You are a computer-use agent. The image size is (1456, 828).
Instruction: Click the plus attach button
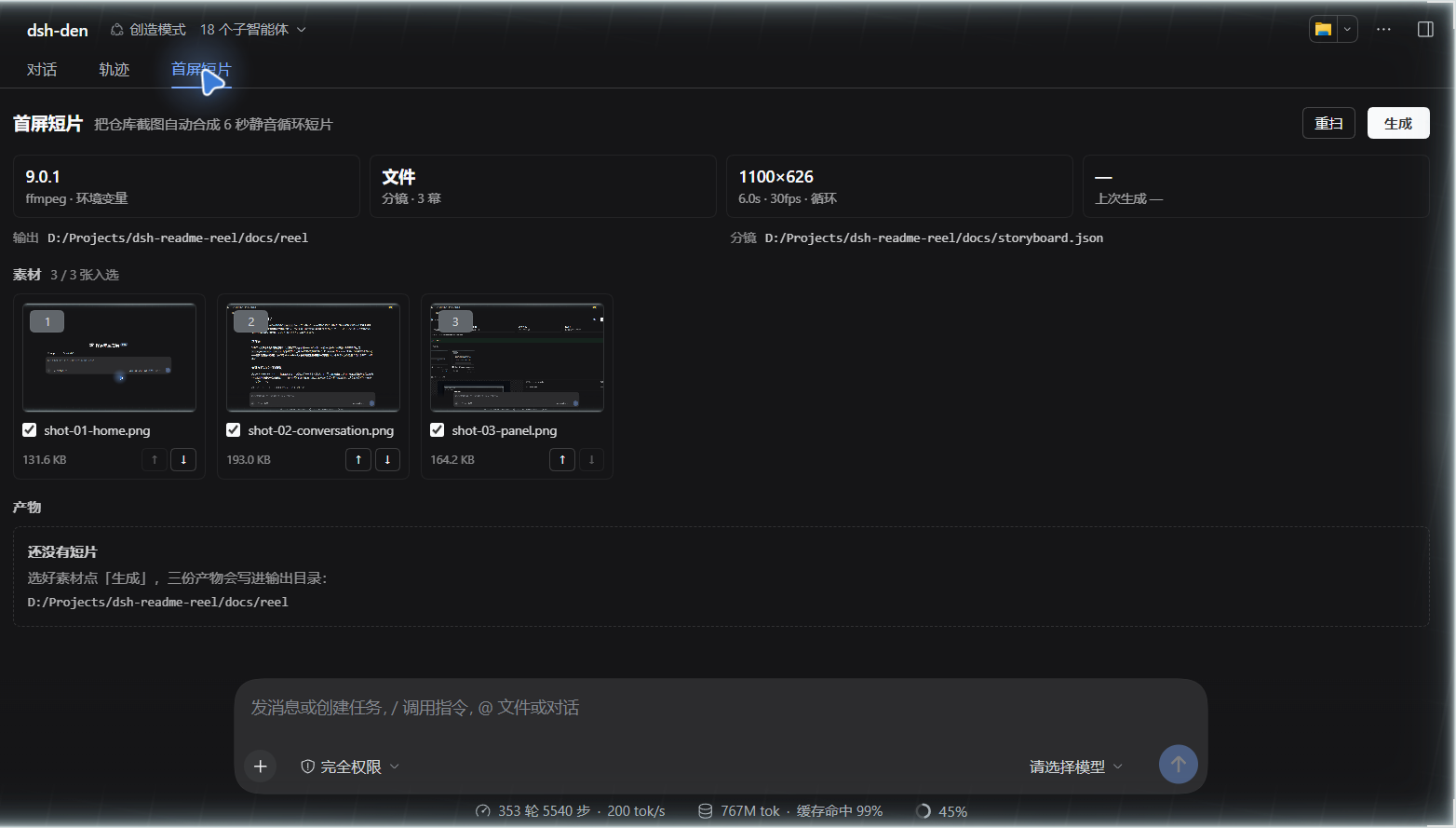pyautogui.click(x=261, y=767)
